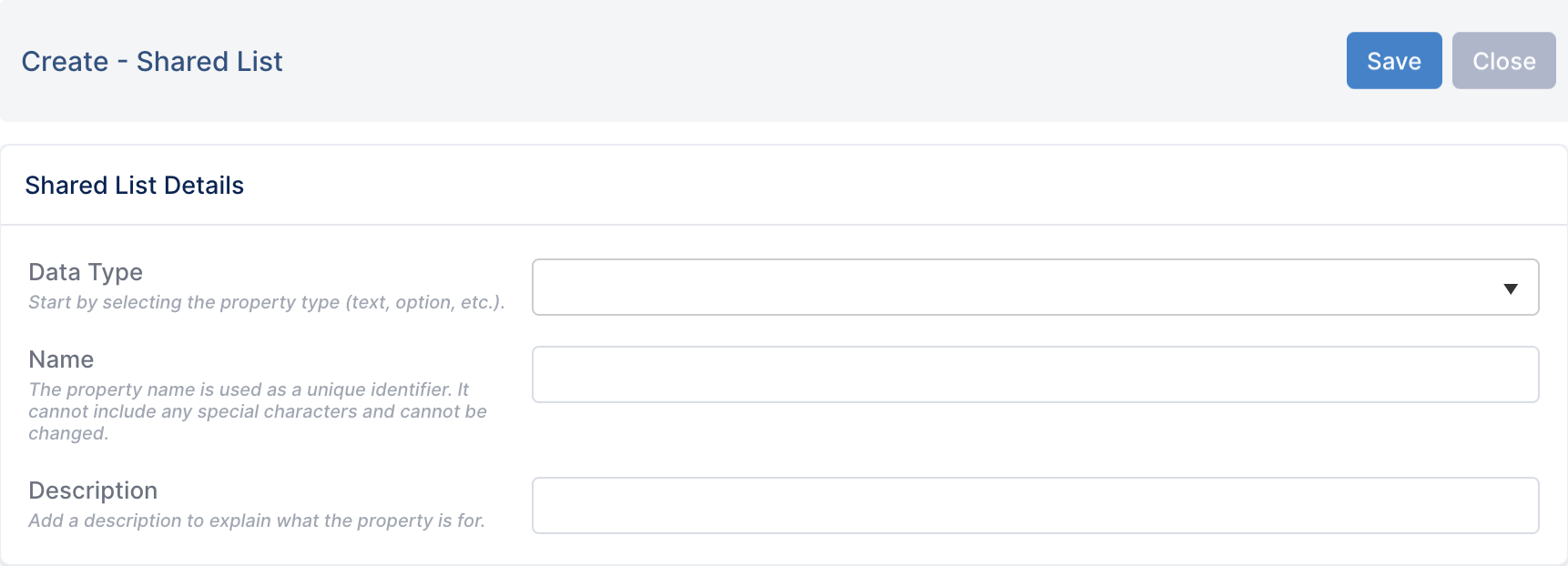
Task: Click the blue Save button
Action: (x=1394, y=61)
